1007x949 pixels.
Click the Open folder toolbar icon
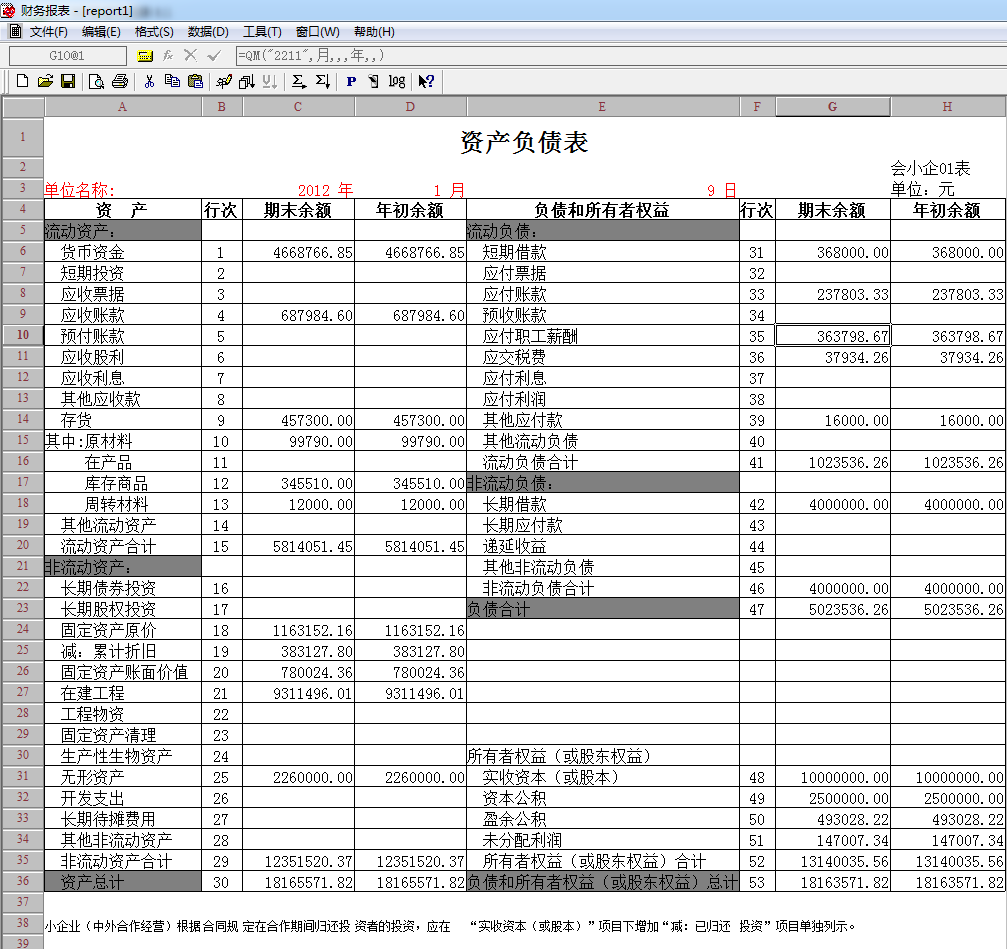pyautogui.click(x=45, y=81)
